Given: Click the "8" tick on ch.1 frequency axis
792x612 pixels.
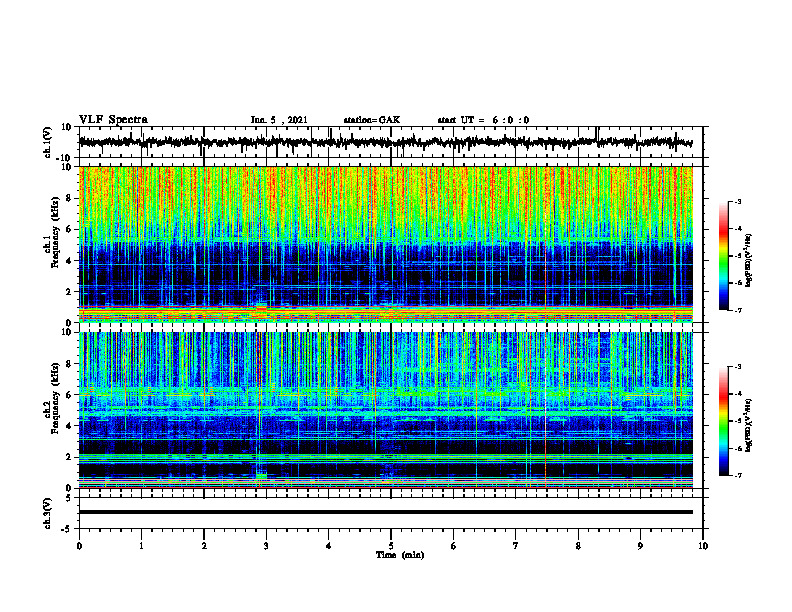Looking at the screenshot, I should point(71,198).
